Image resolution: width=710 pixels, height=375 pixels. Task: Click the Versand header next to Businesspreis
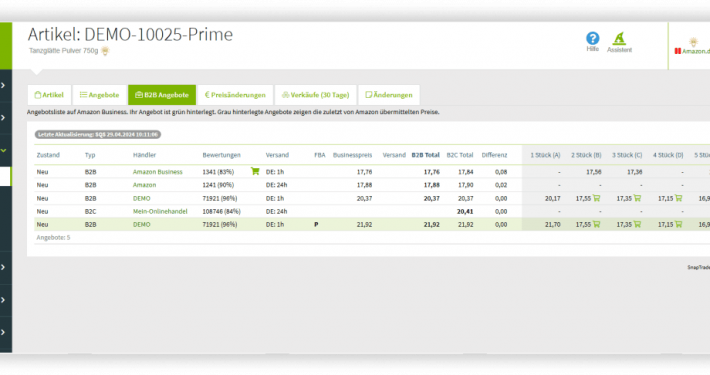(394, 155)
